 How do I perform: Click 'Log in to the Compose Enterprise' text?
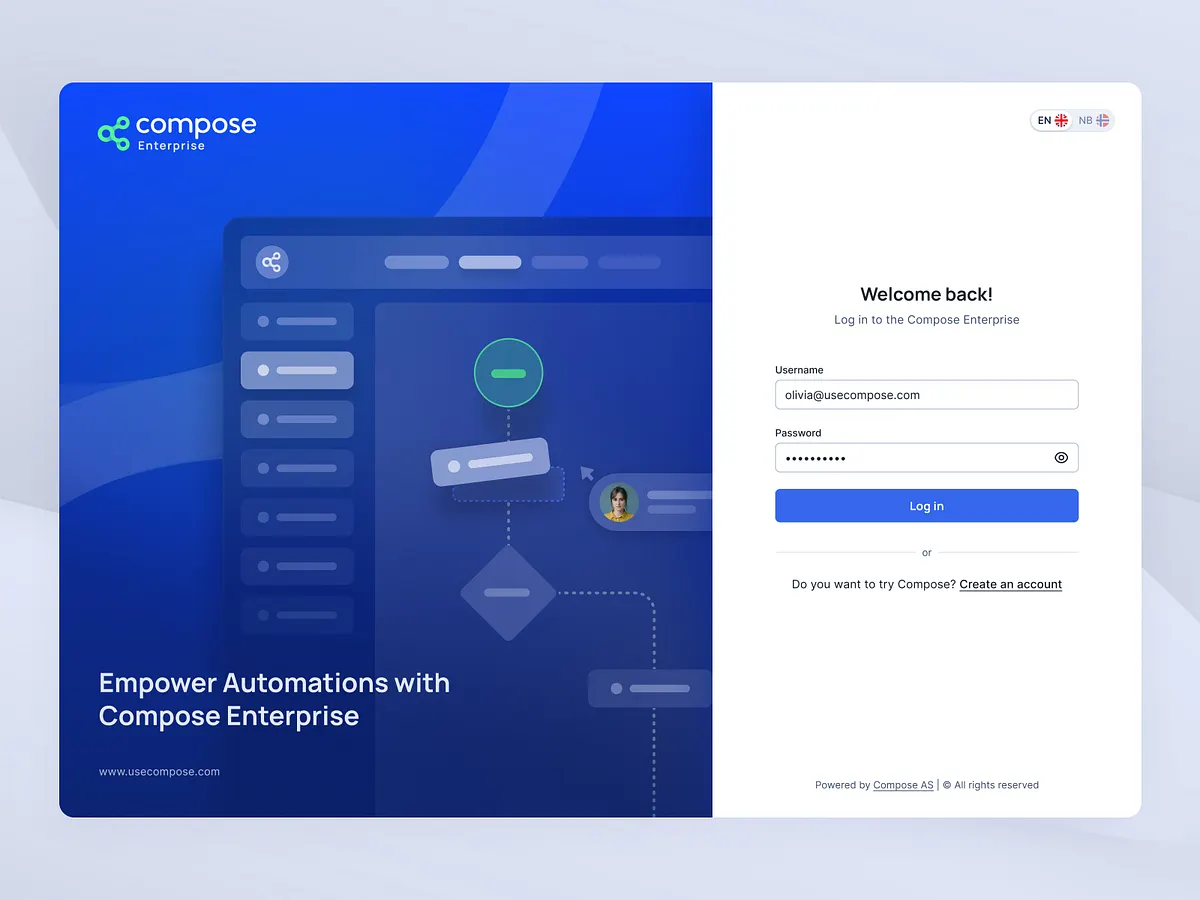(926, 320)
